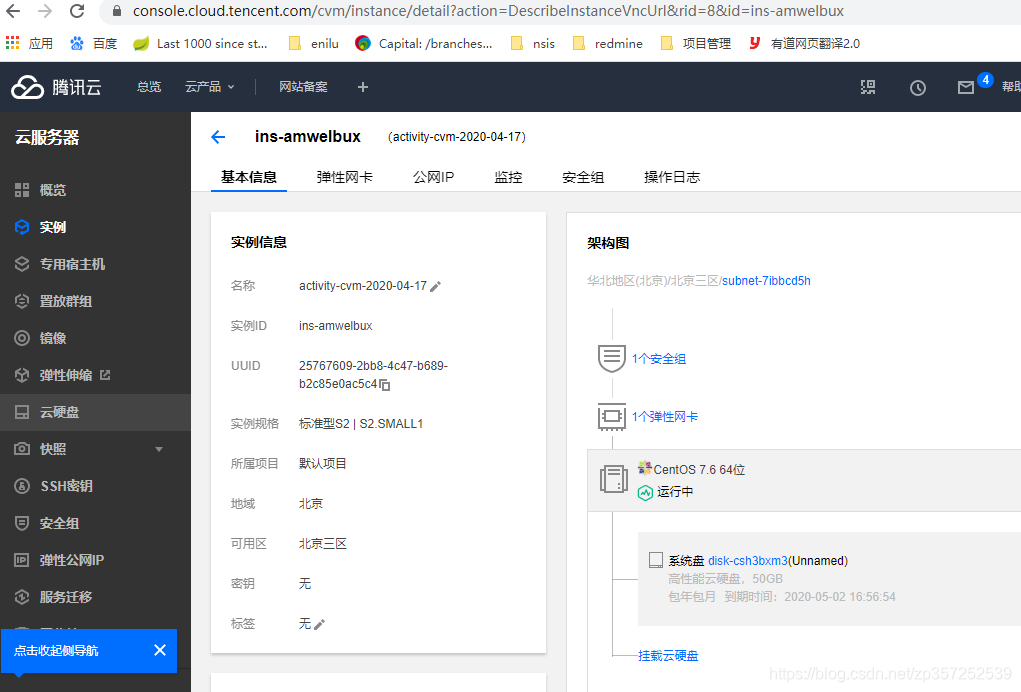Copy the UUID with the copy icon

tap(385, 385)
